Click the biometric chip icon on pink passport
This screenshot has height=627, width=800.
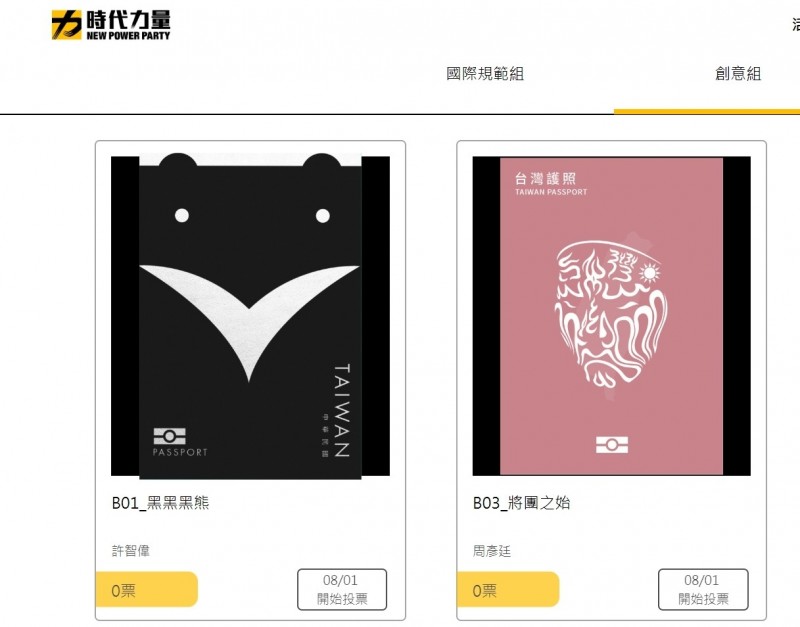612,444
